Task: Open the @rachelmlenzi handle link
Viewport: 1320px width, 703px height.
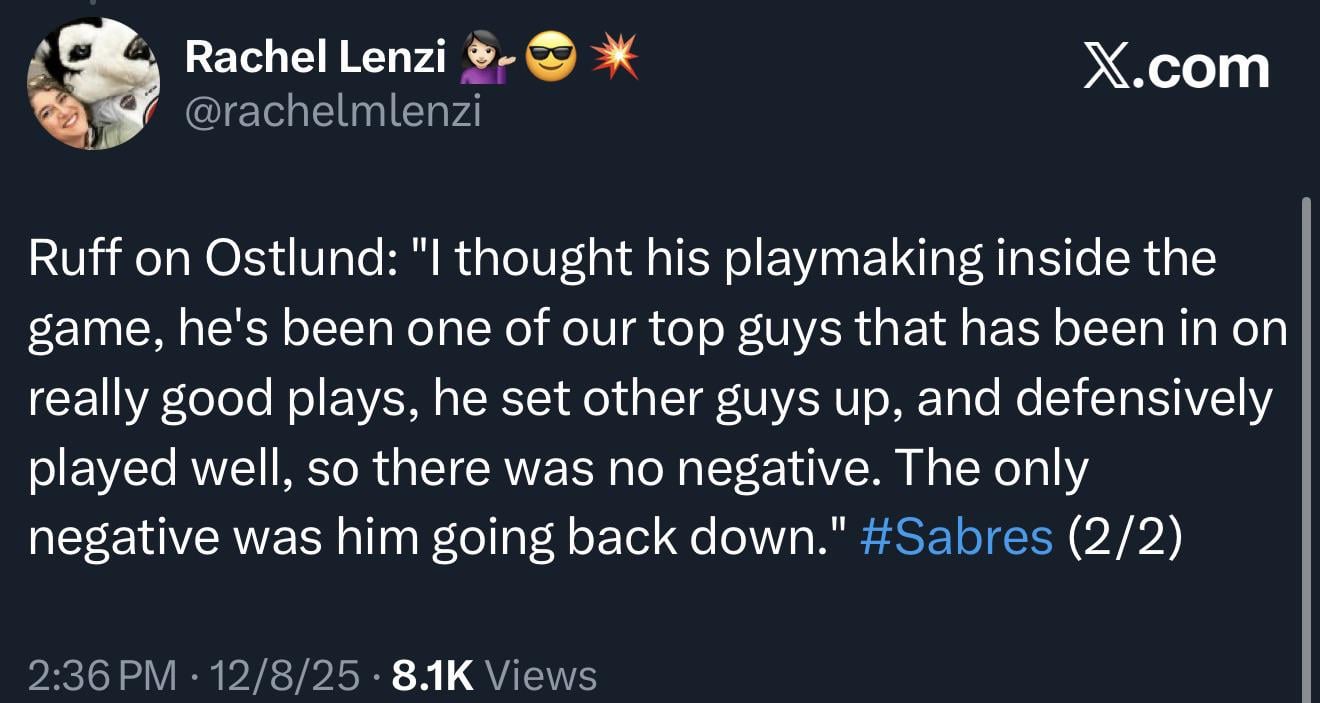Action: coord(333,113)
